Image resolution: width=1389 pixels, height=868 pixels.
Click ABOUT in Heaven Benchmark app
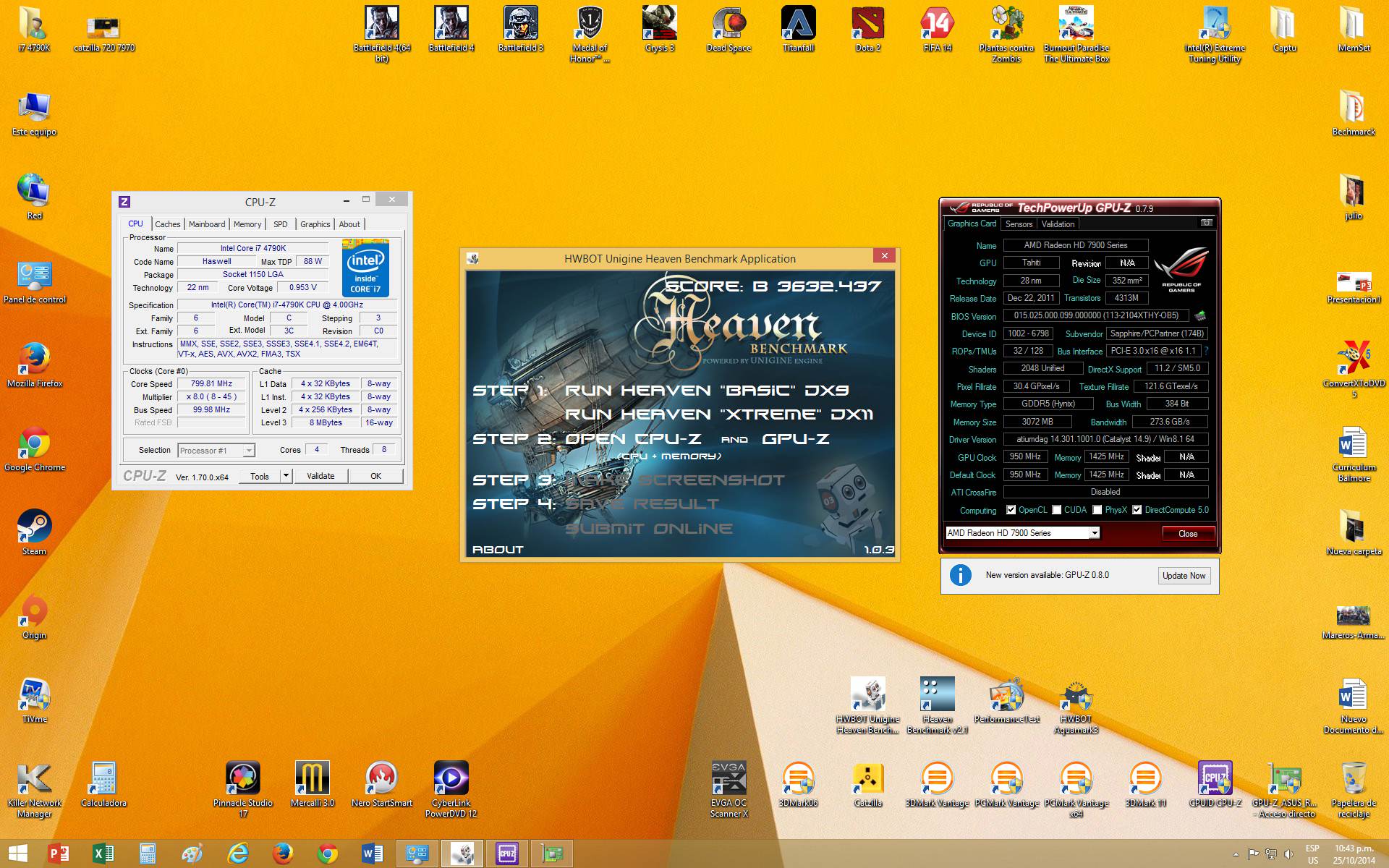(x=498, y=550)
